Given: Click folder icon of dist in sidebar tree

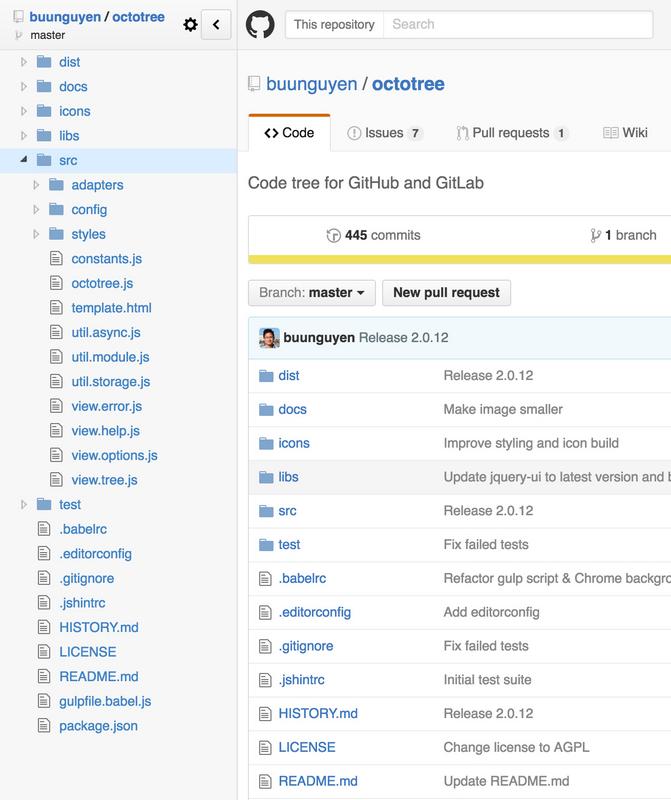Looking at the screenshot, I should click(44, 62).
